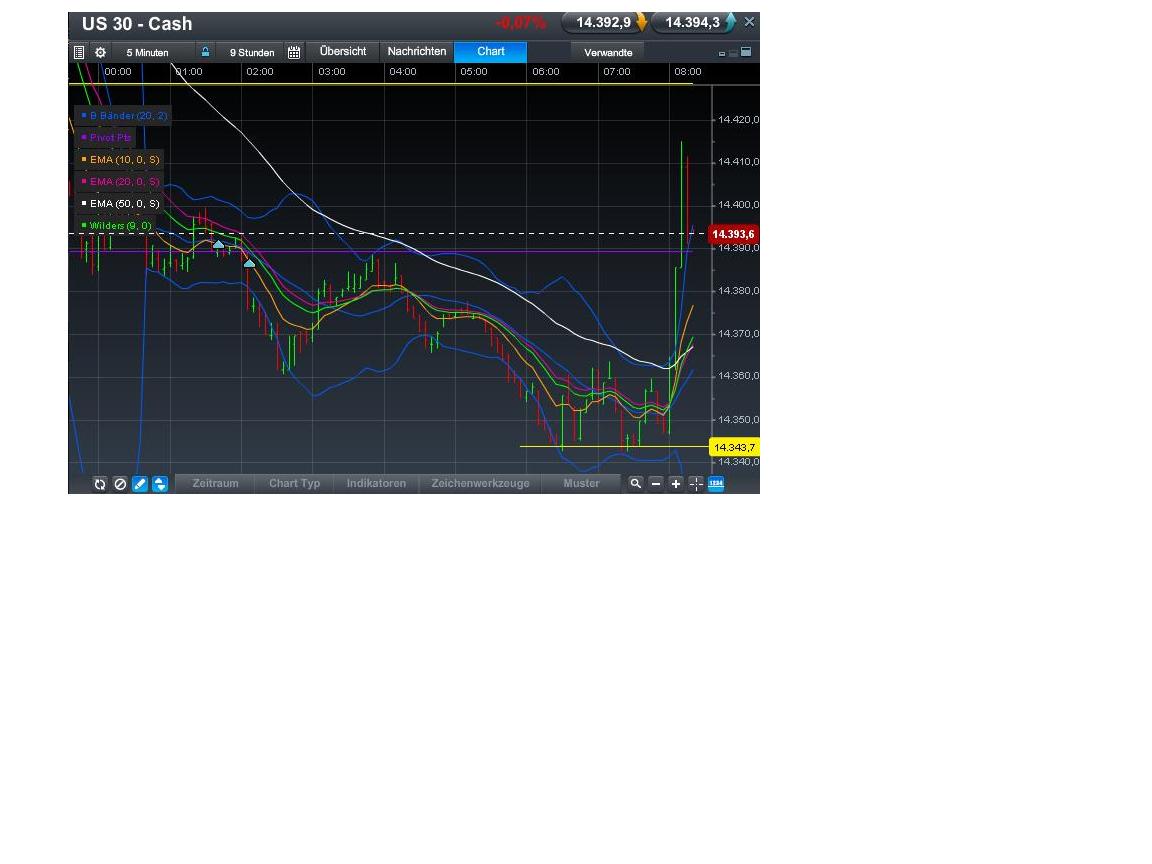Select the EMA (10, 0, S) indicator label
The width and height of the screenshot is (1152, 864).
pyautogui.click(x=119, y=159)
